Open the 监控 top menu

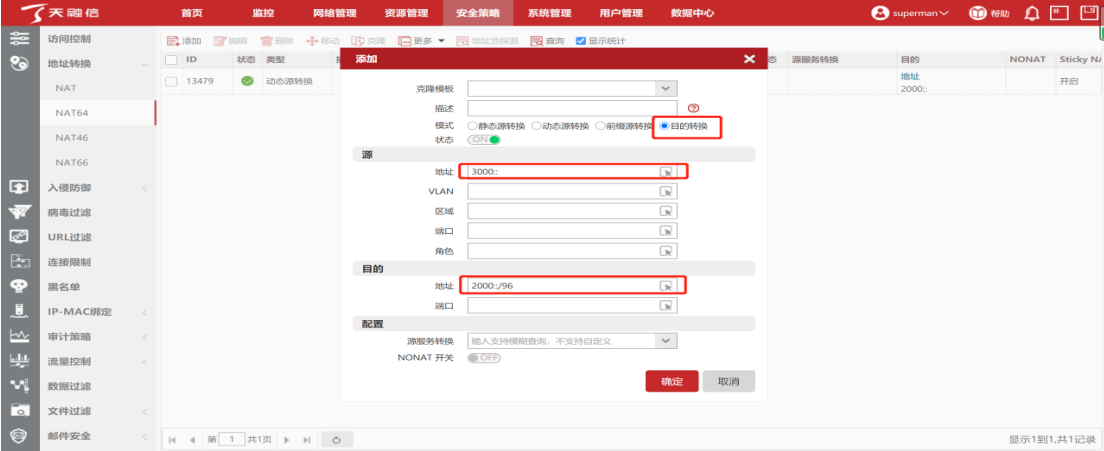[263, 13]
